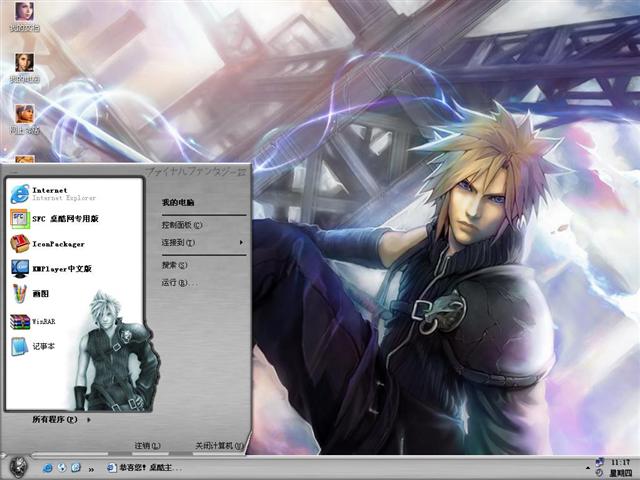Click the Cloud character picture in Start menu
This screenshot has width=640, height=480.
pos(117,351)
